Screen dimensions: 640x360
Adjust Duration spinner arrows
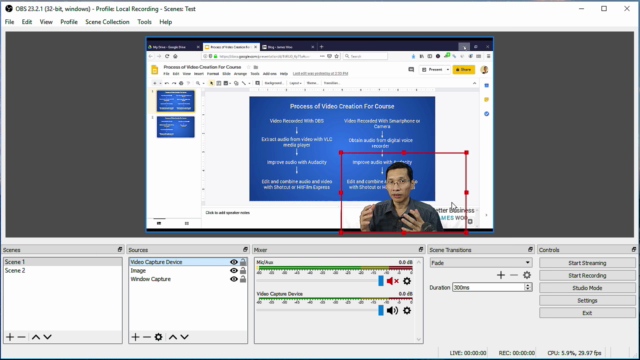(528, 287)
